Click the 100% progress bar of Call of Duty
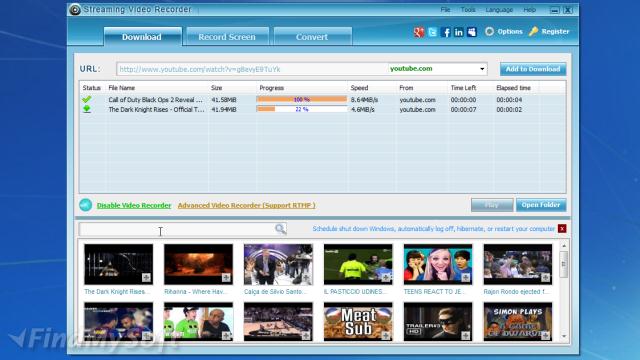The height and width of the screenshot is (360, 640). [x=302, y=100]
